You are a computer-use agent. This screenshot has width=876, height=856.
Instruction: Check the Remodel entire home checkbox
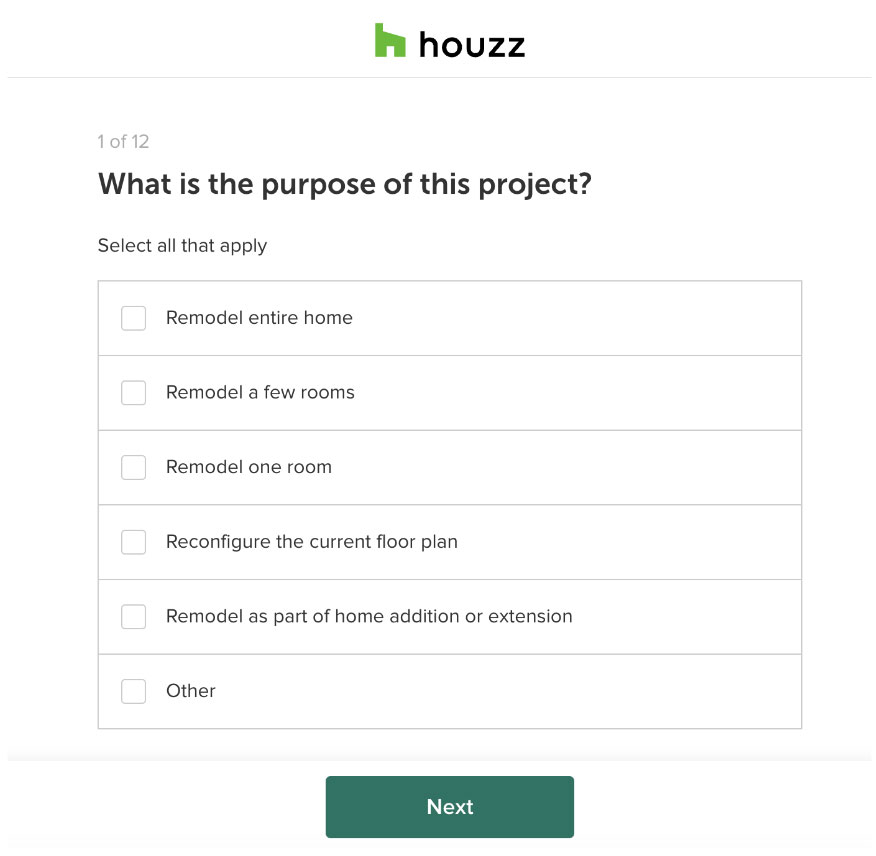point(133,317)
